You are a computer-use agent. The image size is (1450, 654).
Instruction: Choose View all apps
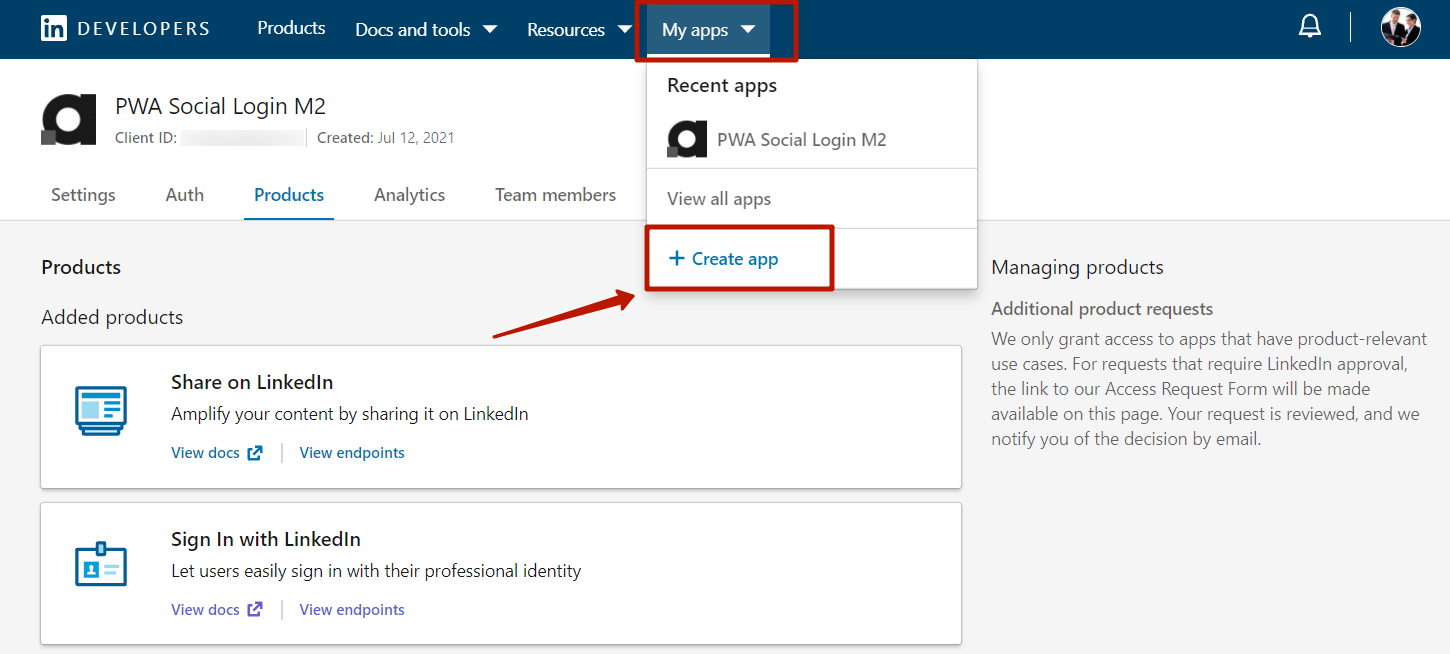click(x=719, y=198)
